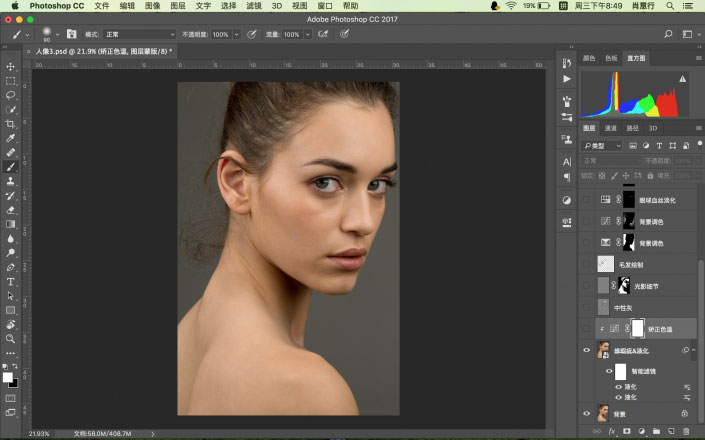The height and width of the screenshot is (440, 705).
Task: Select the Eyedropper tool
Action: pyautogui.click(x=11, y=138)
